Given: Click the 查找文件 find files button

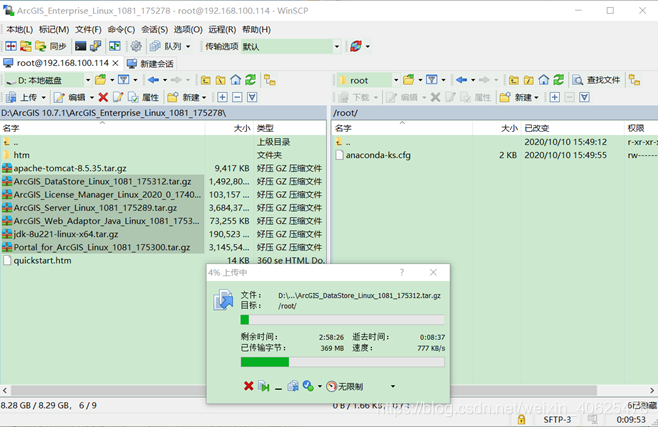Looking at the screenshot, I should point(596,80).
